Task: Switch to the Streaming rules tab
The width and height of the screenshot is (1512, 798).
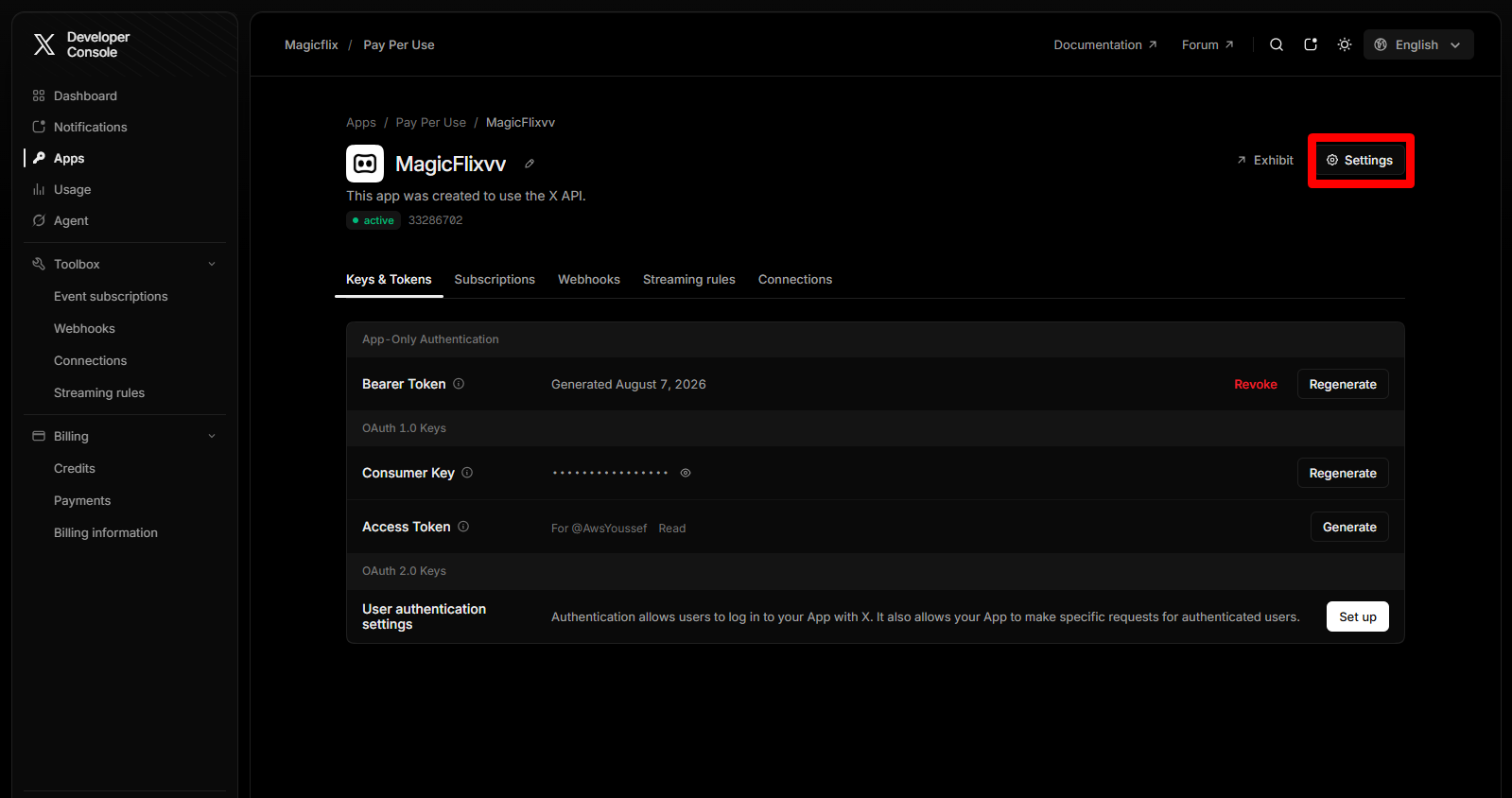Action: pyautogui.click(x=689, y=279)
